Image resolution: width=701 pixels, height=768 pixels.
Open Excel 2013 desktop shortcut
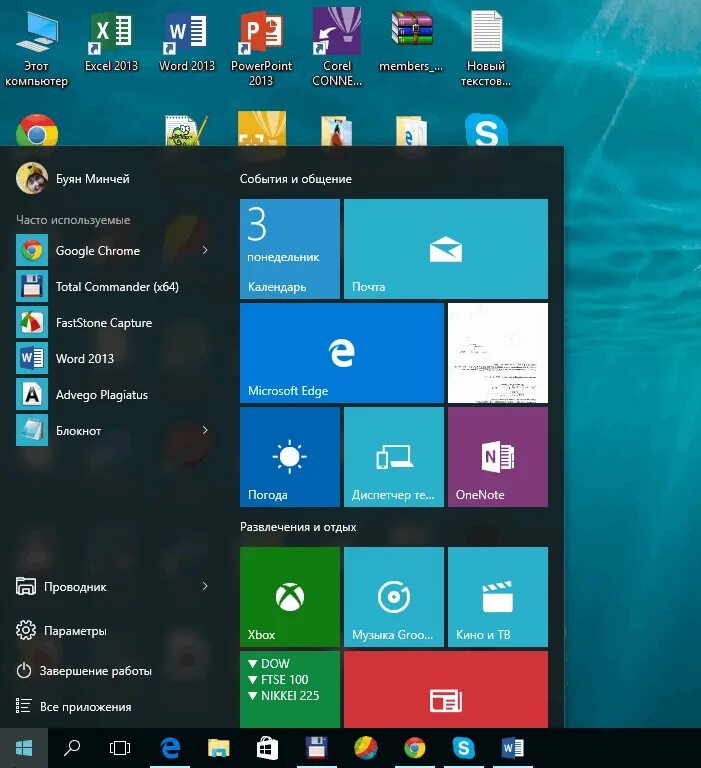click(x=111, y=42)
